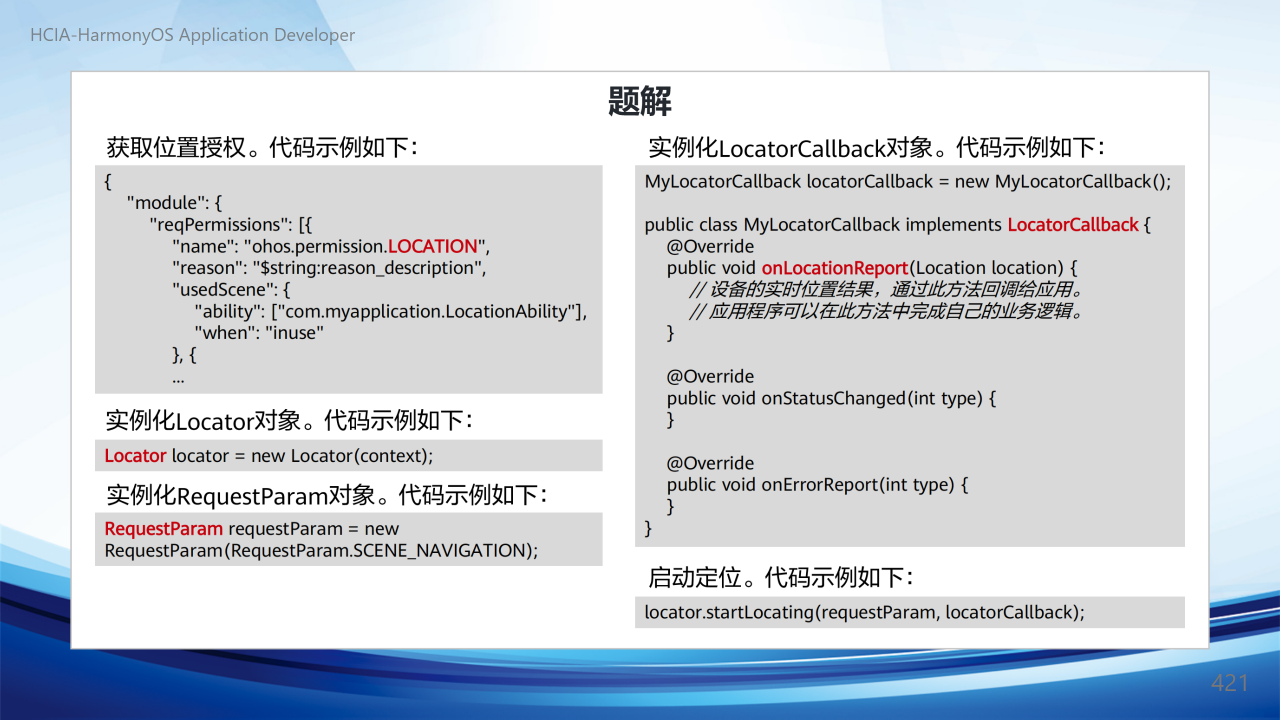Click the "reason": "$string:reason_description" line
The image size is (1280, 720).
[329, 268]
